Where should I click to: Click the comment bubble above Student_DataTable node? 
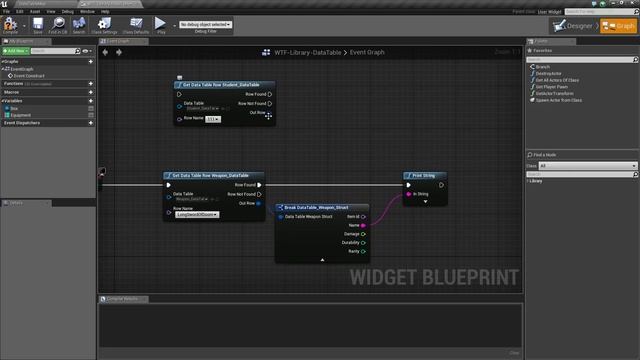(x=180, y=78)
